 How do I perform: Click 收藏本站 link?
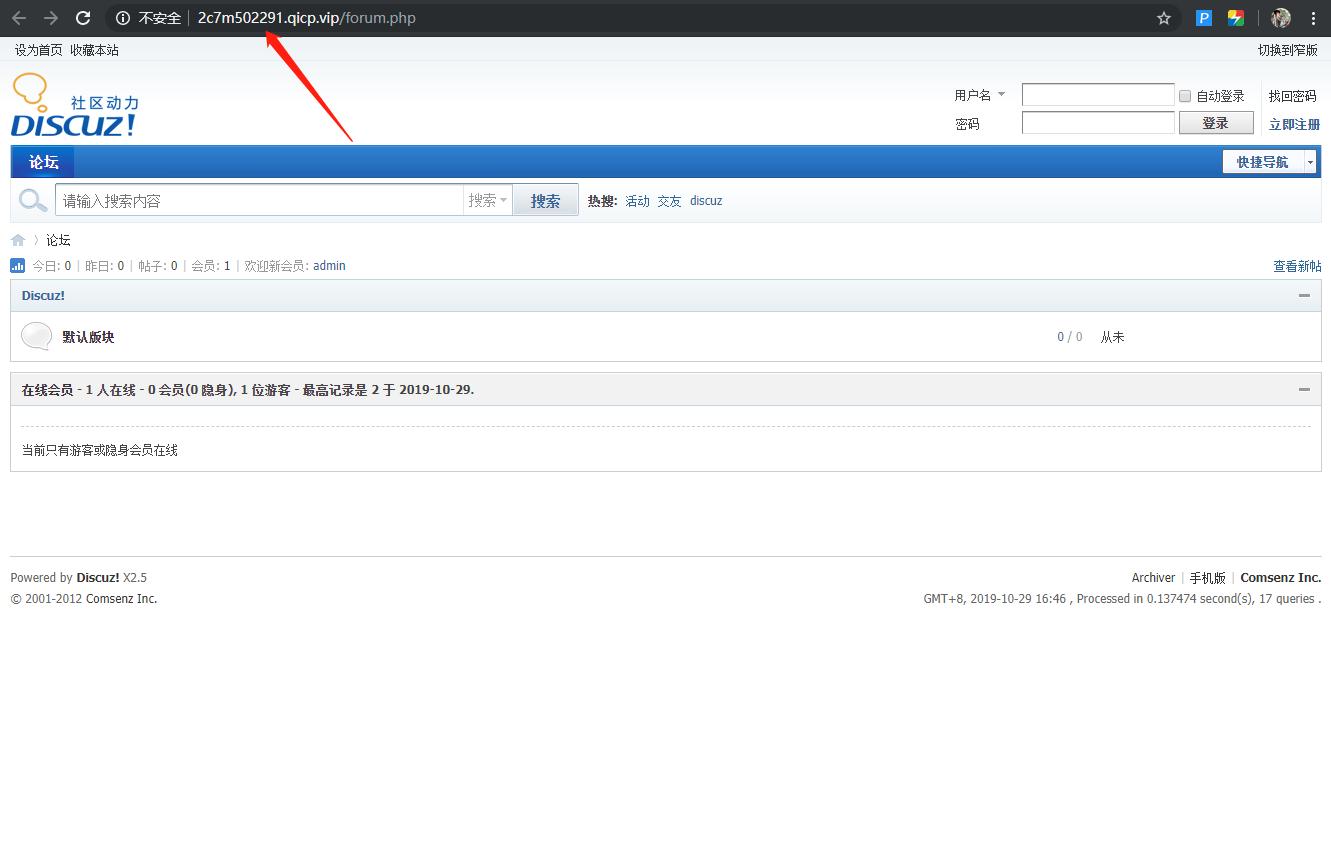94,50
